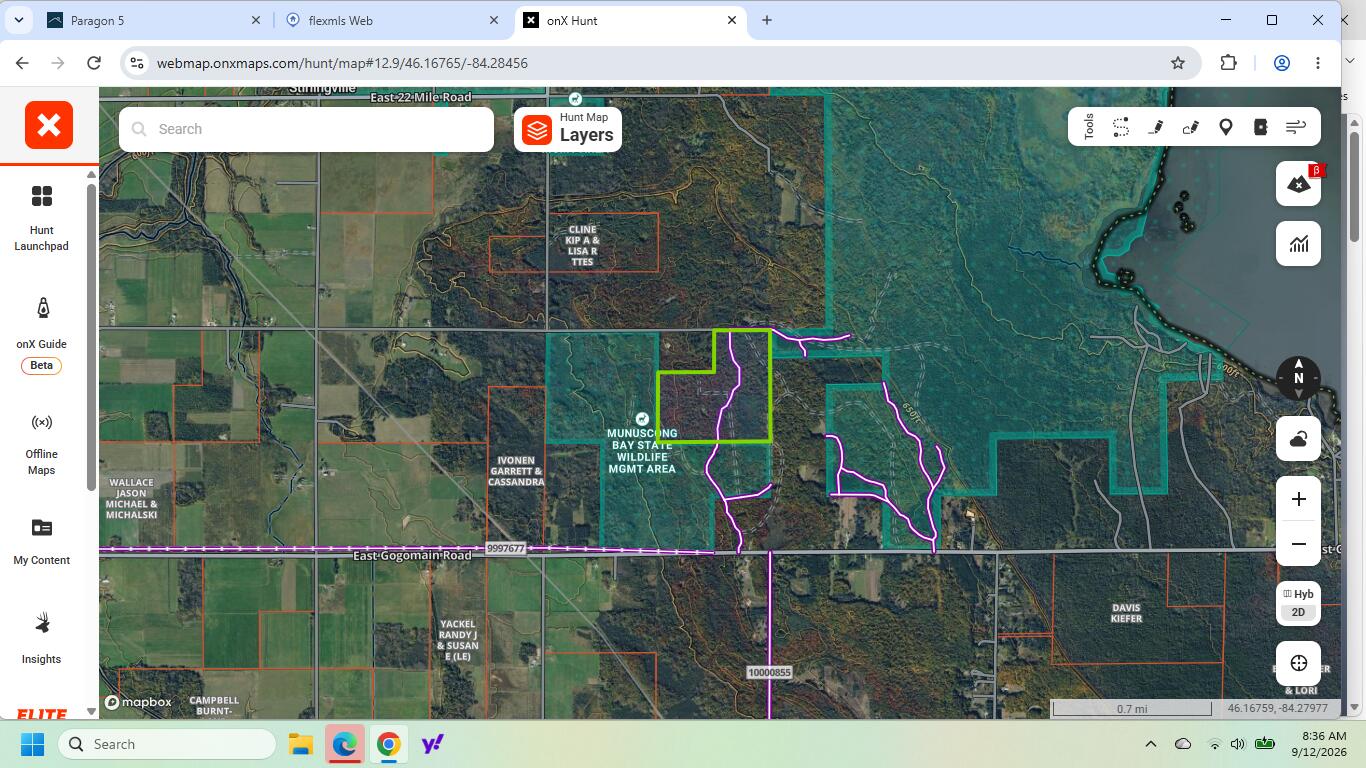The image size is (1366, 768).
Task: Click the YACKEL RANDY J & SUSAN parcel label
Action: point(458,640)
